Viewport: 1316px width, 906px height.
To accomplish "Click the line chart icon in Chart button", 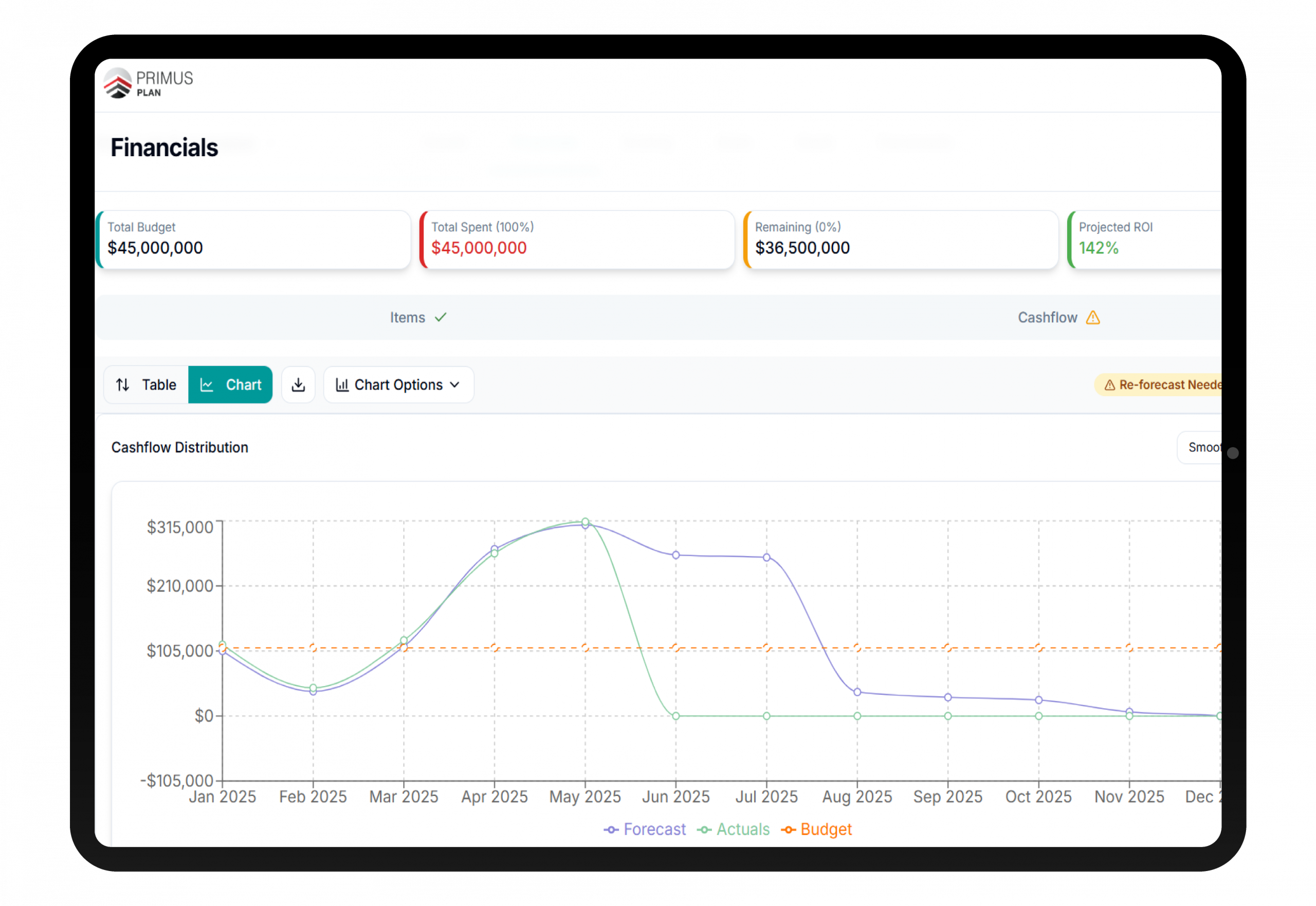I will (207, 385).
